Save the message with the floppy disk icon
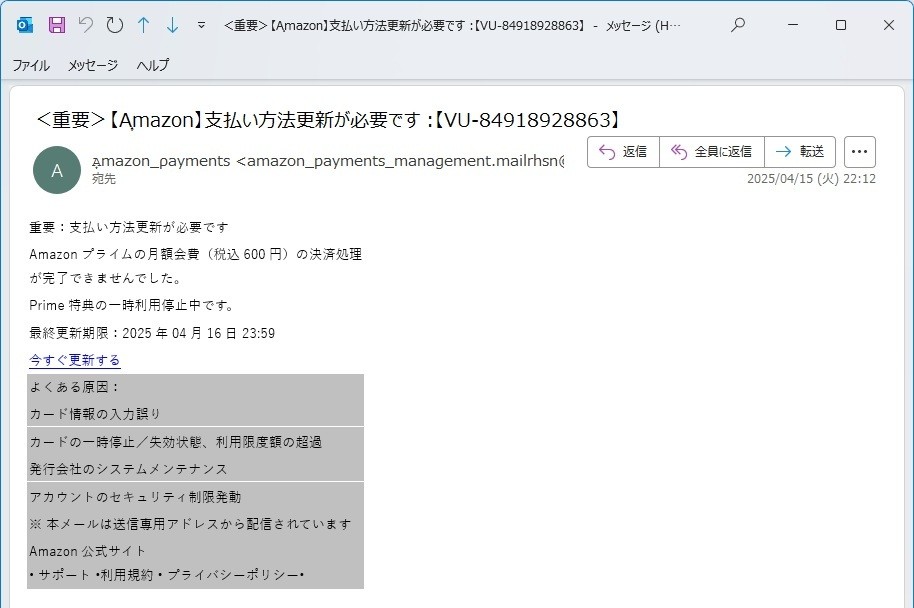Screen dimensions: 914x608 [x=57, y=25]
